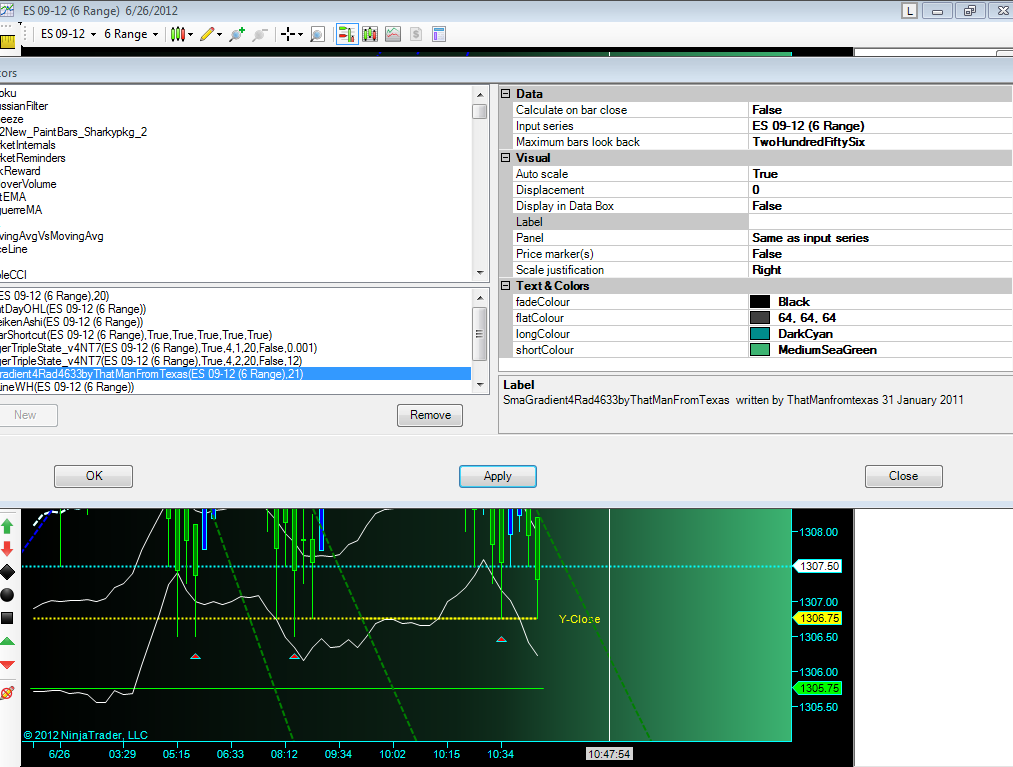Collapse the Text & Colors section
The width and height of the screenshot is (1013, 767).
(x=506, y=286)
